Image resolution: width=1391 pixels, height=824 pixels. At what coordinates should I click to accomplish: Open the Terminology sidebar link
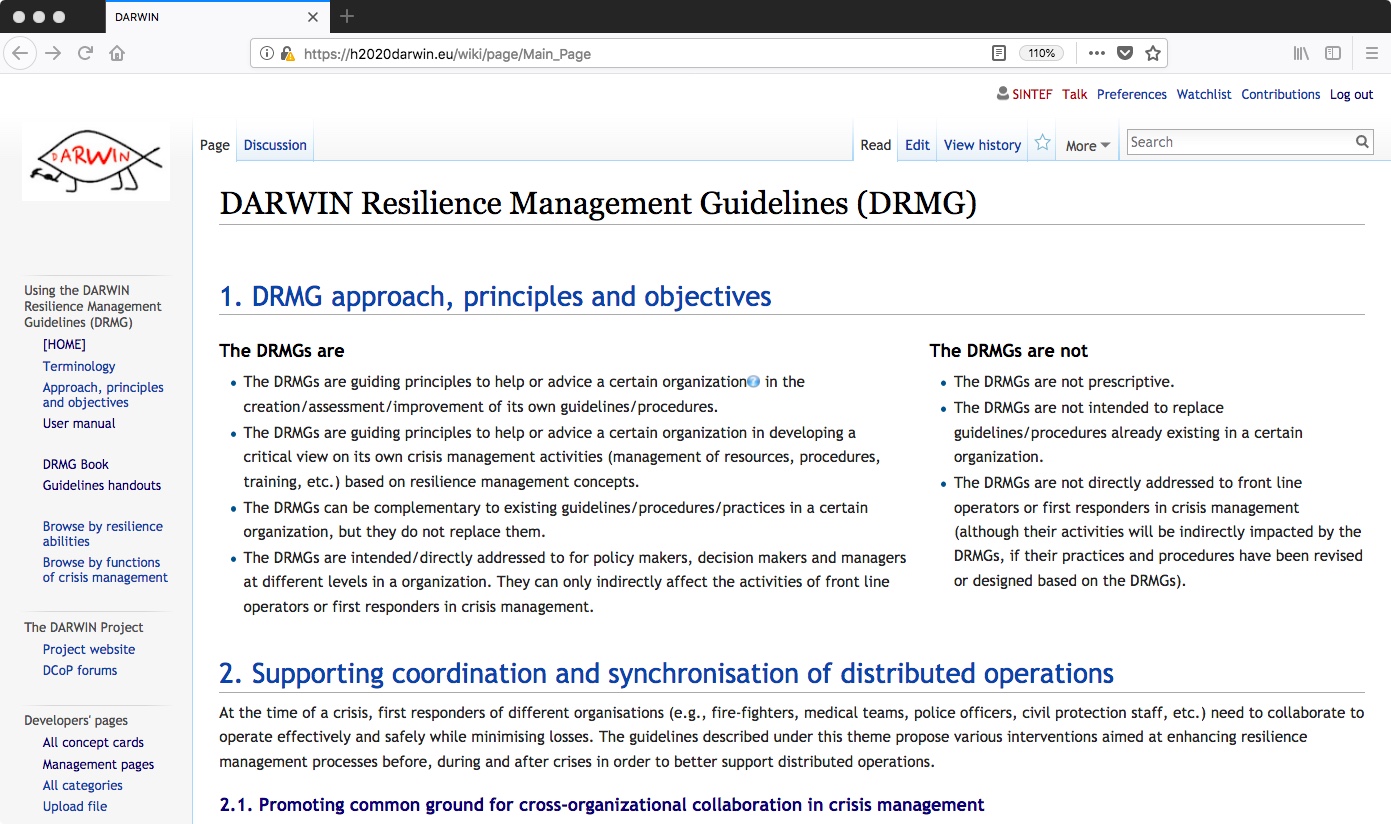click(x=79, y=366)
